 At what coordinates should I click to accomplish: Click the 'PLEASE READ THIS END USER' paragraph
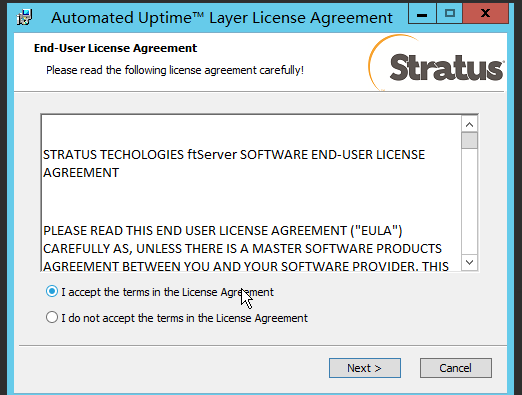pos(246,248)
